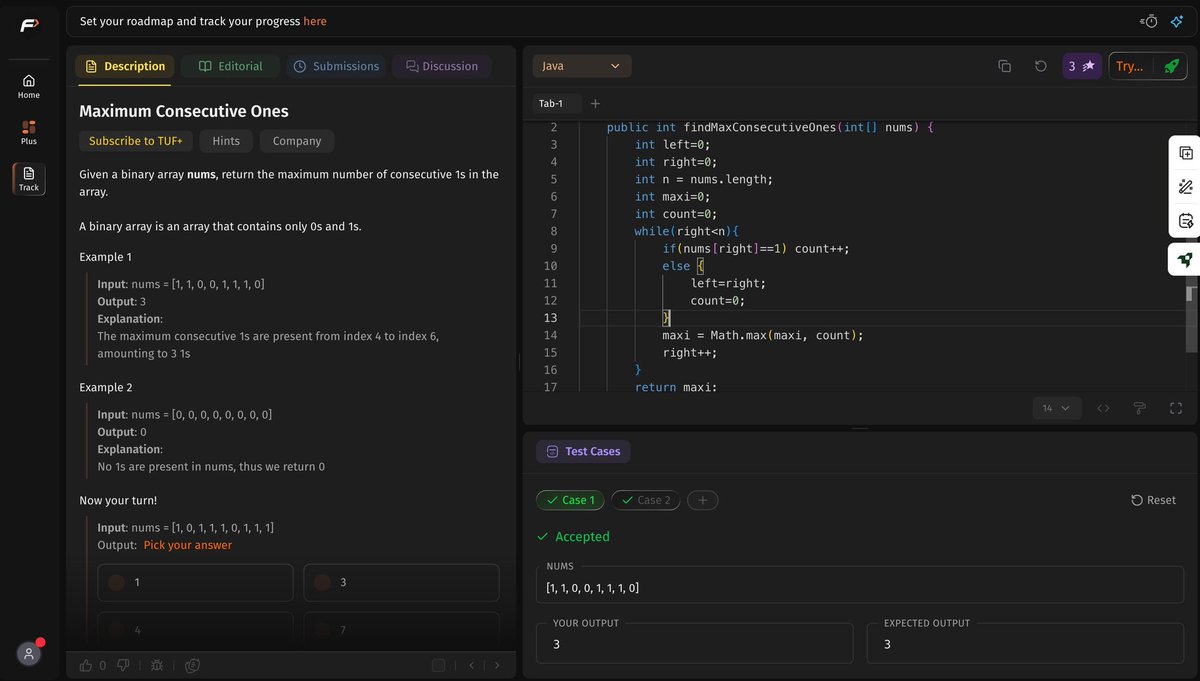The image size is (1200, 681).
Task: Open the timer icon in the top bar
Action: (x=1149, y=21)
